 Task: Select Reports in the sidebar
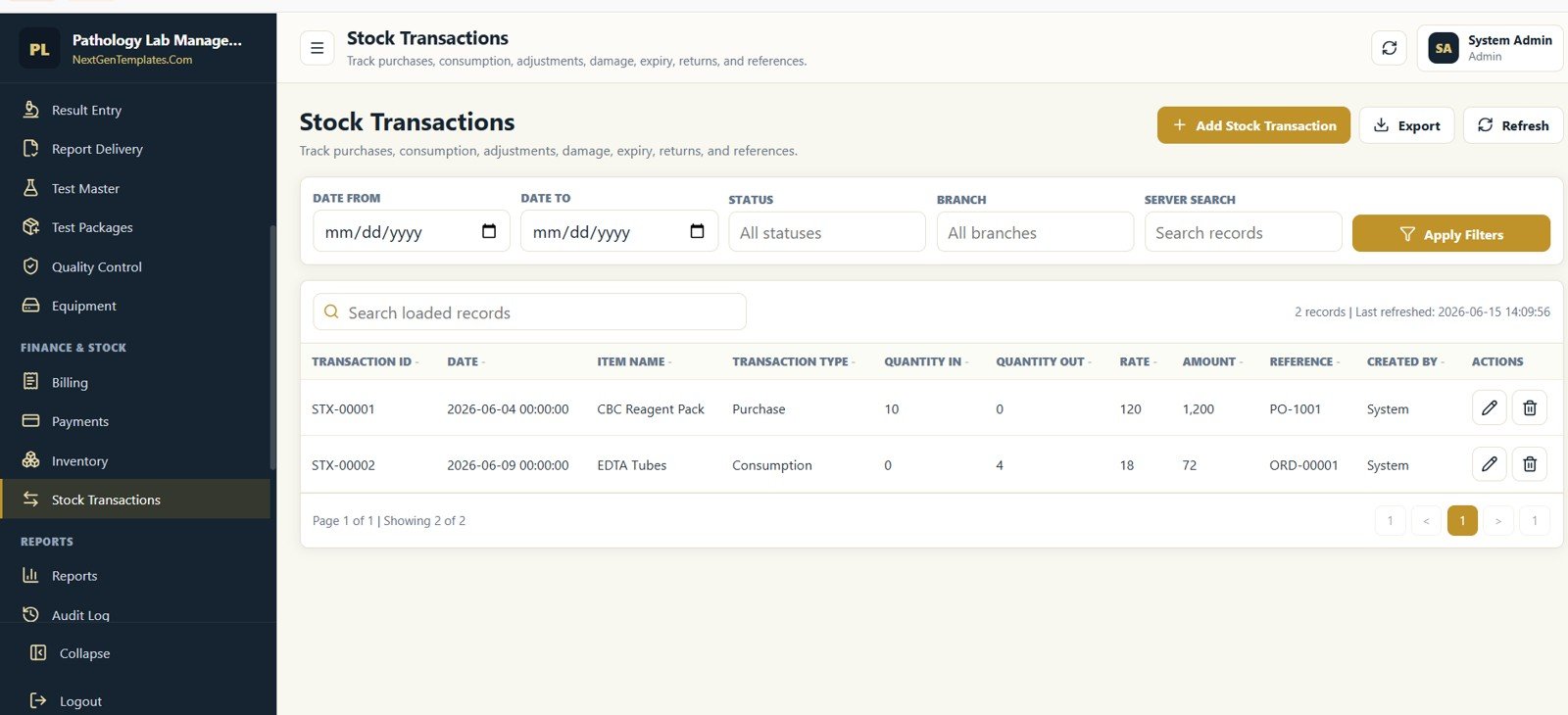click(137, 576)
